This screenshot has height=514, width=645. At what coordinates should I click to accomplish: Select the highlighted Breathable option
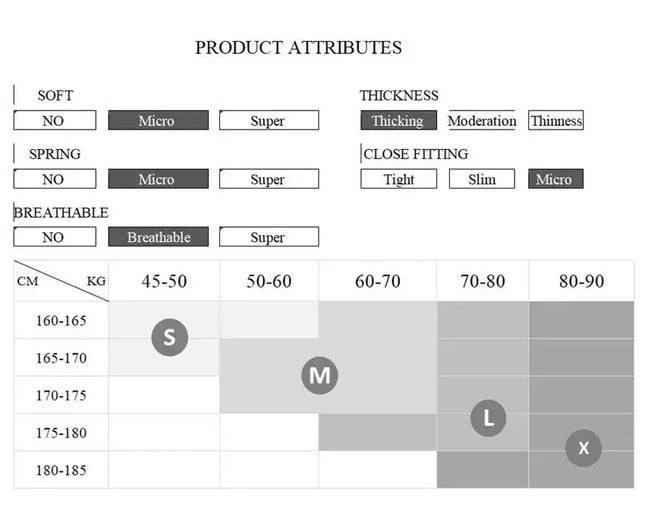point(158,237)
